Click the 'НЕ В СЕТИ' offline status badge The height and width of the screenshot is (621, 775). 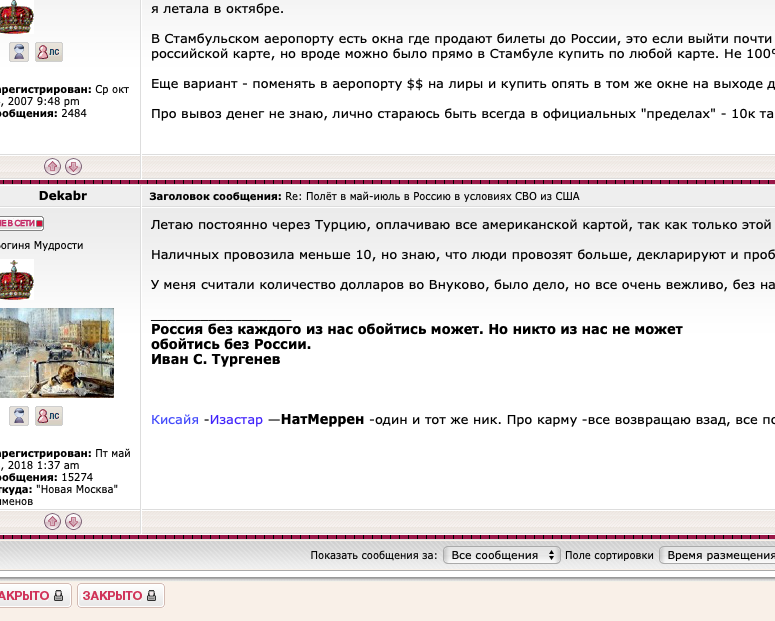(21, 223)
